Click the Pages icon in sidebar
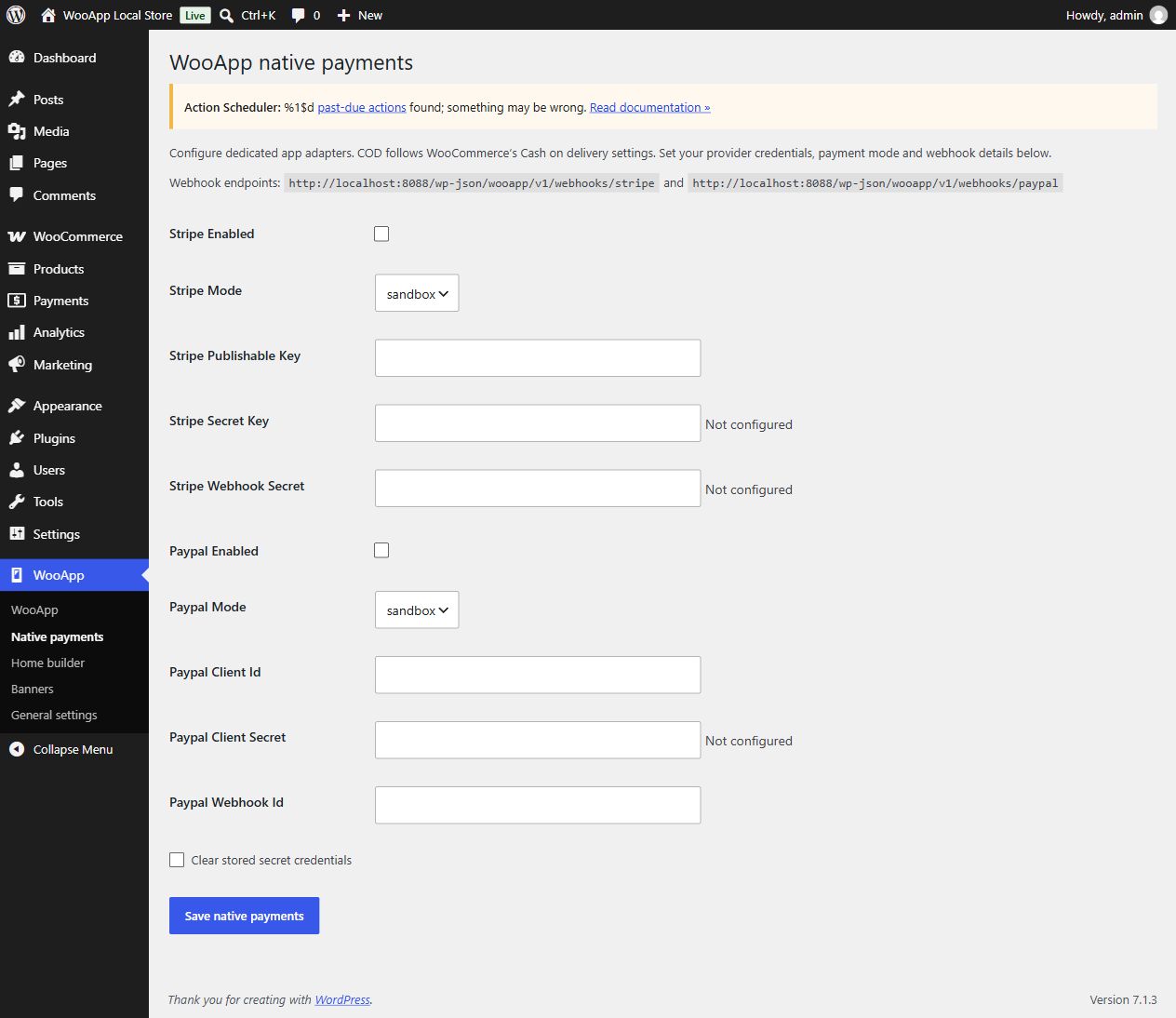 (x=17, y=163)
